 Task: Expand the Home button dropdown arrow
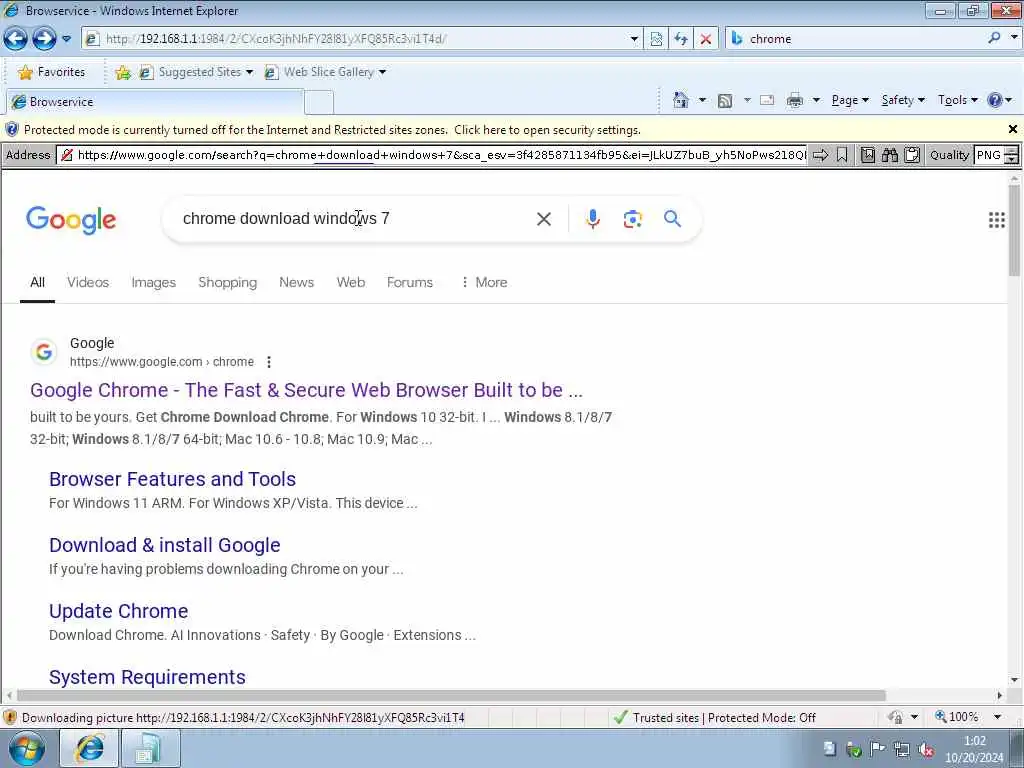pos(703,100)
